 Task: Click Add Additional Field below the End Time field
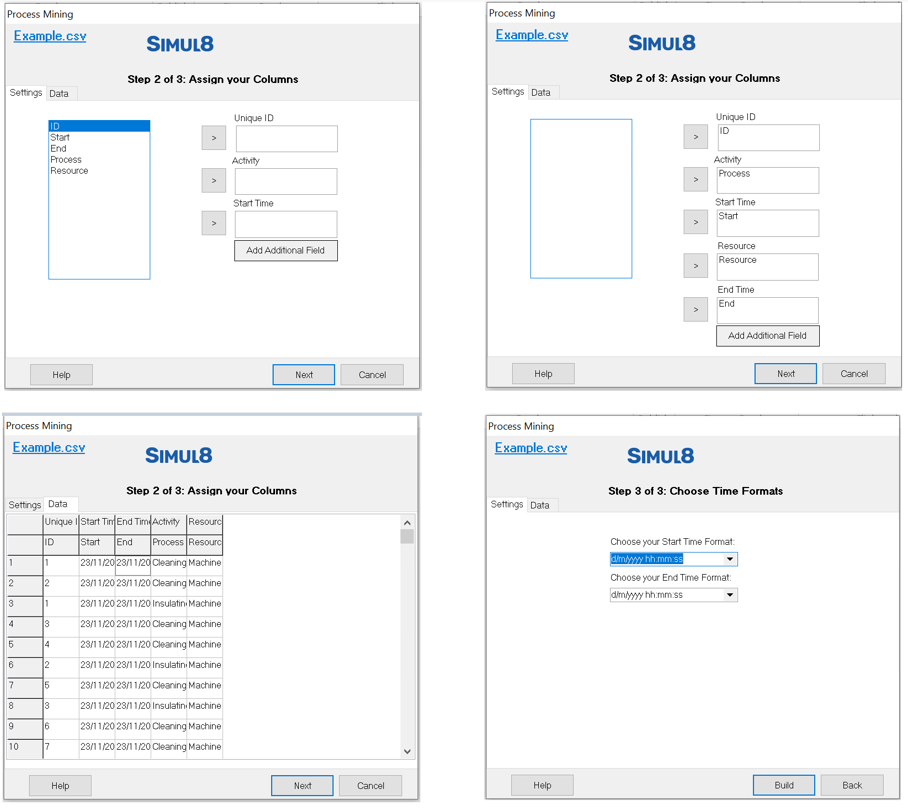(767, 336)
